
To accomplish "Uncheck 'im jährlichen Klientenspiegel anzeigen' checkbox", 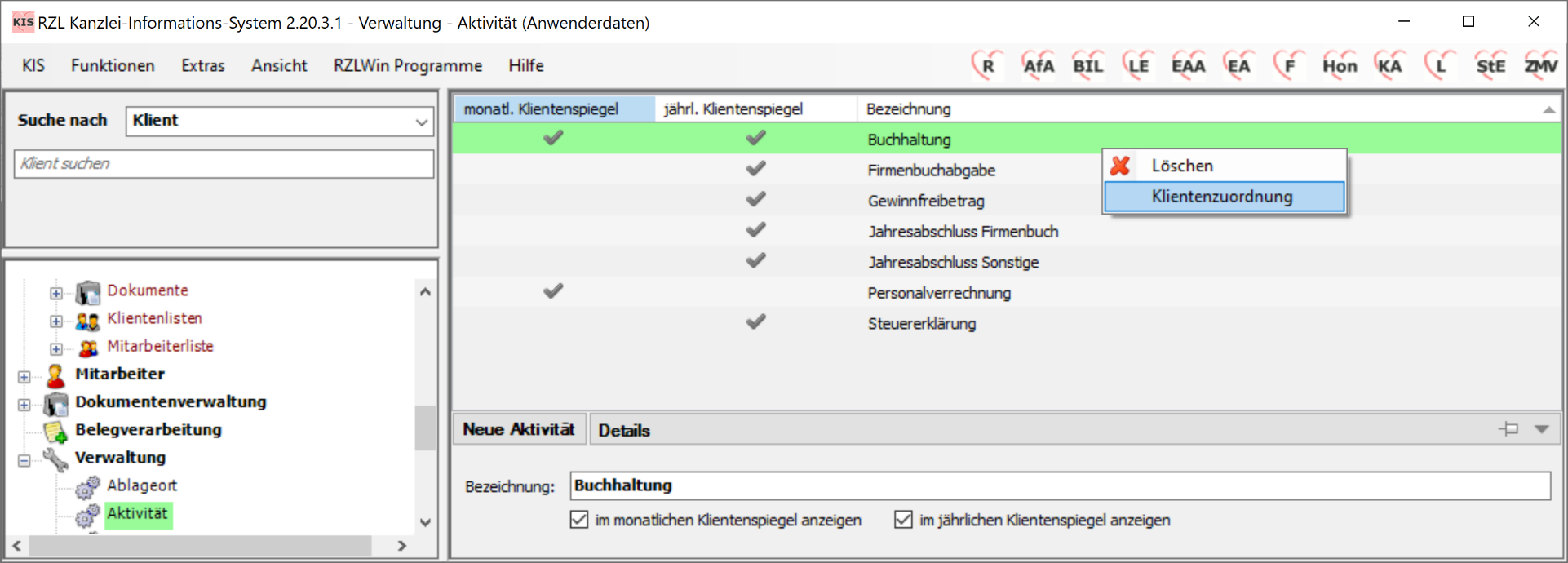I will point(903,520).
